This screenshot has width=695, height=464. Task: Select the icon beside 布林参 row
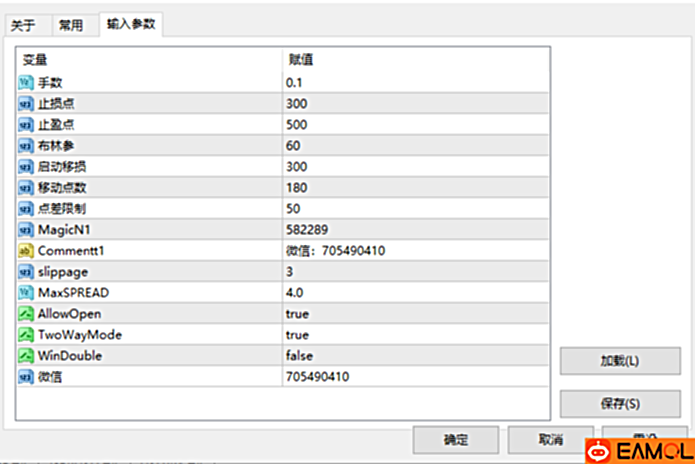27,146
